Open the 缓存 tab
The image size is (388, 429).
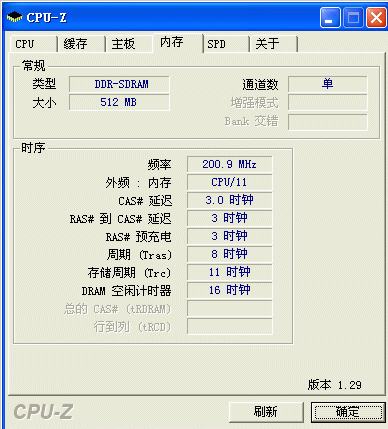coord(81,44)
